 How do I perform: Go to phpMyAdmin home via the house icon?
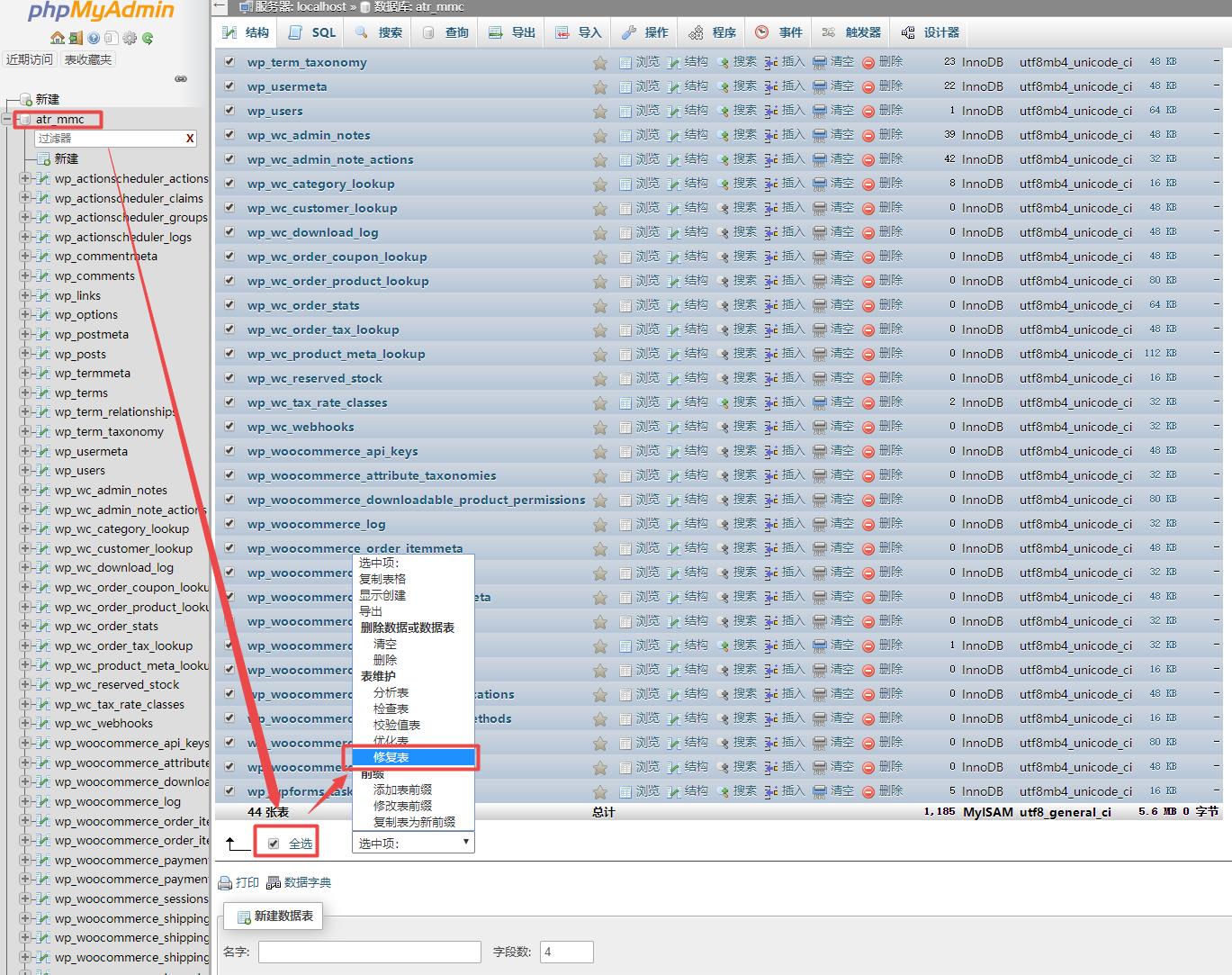tap(58, 38)
